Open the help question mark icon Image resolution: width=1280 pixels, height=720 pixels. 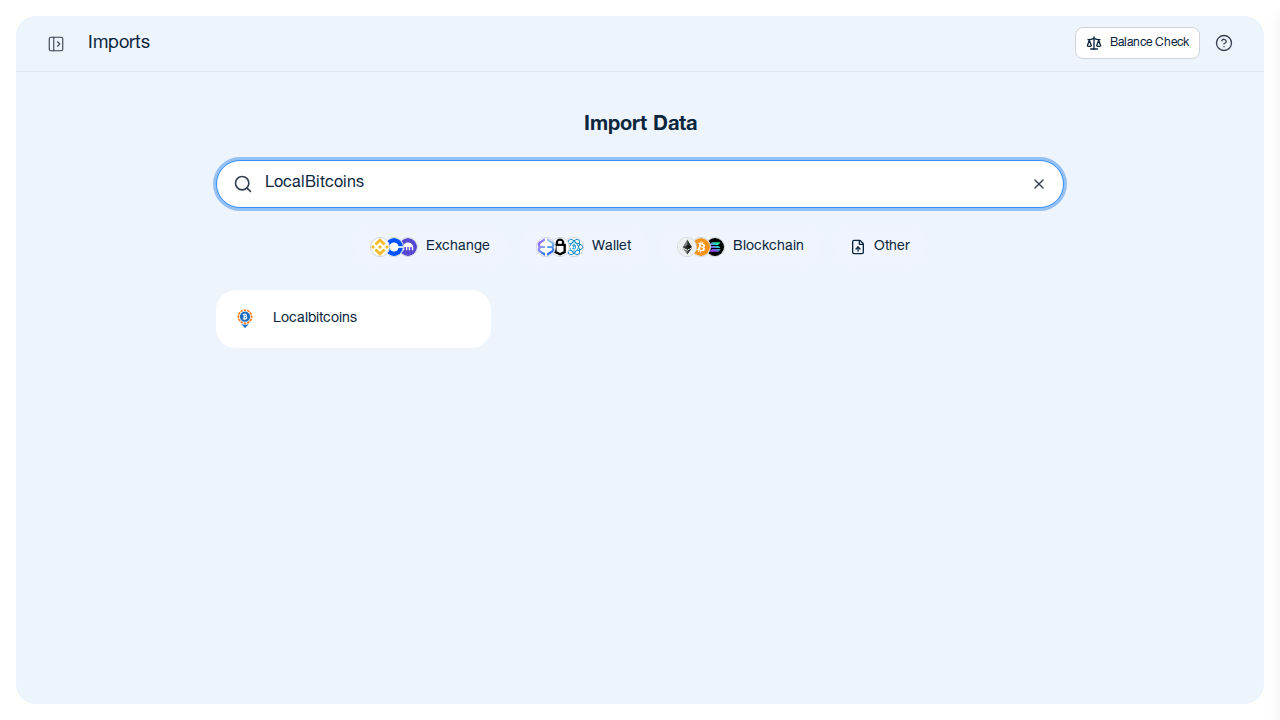[1224, 43]
